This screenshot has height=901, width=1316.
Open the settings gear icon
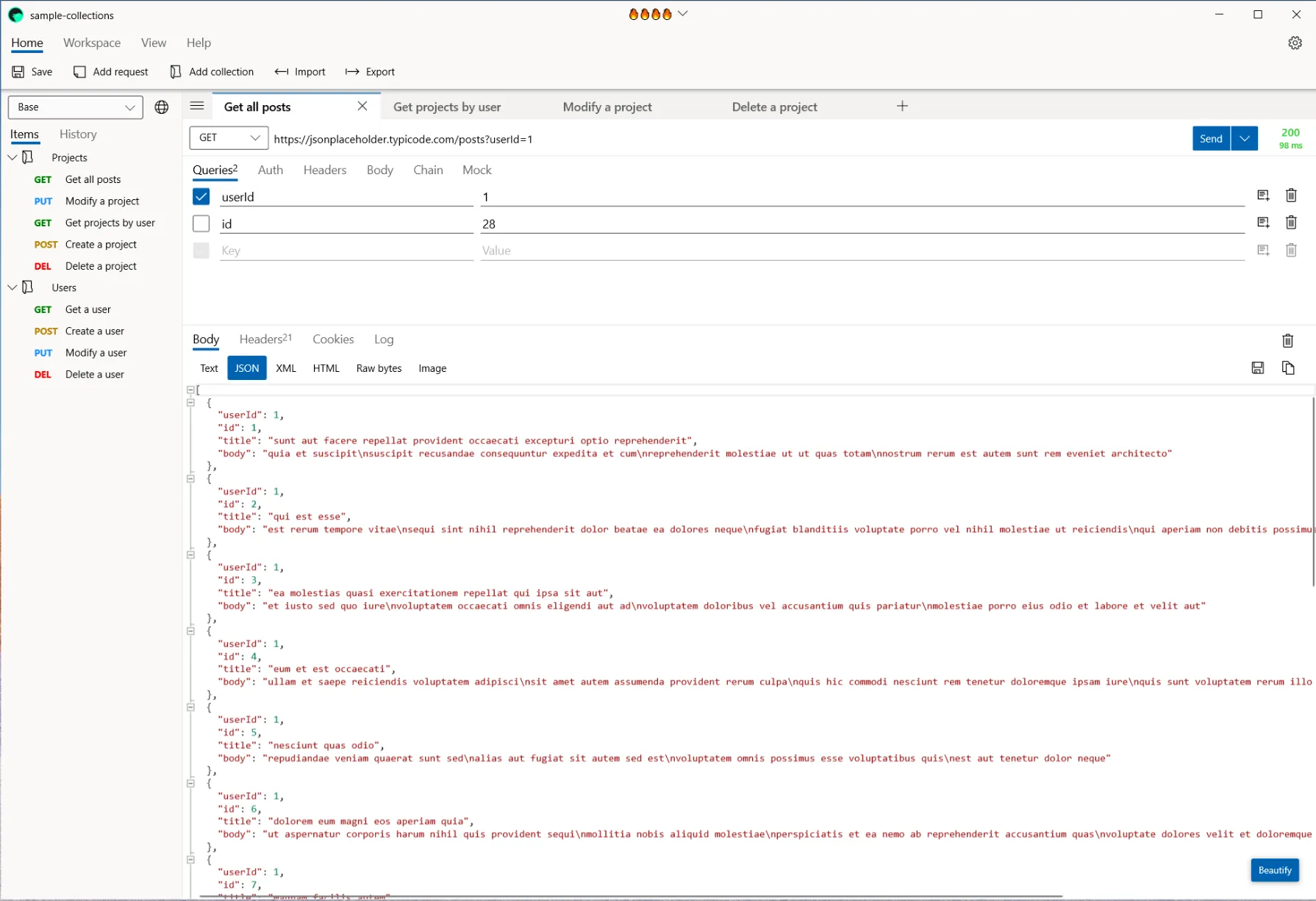tap(1295, 43)
